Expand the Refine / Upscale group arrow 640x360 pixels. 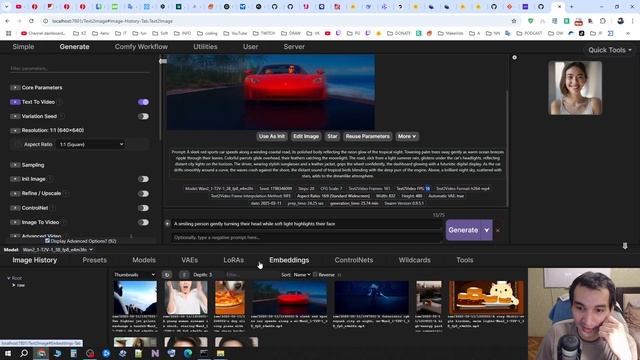coord(15,193)
